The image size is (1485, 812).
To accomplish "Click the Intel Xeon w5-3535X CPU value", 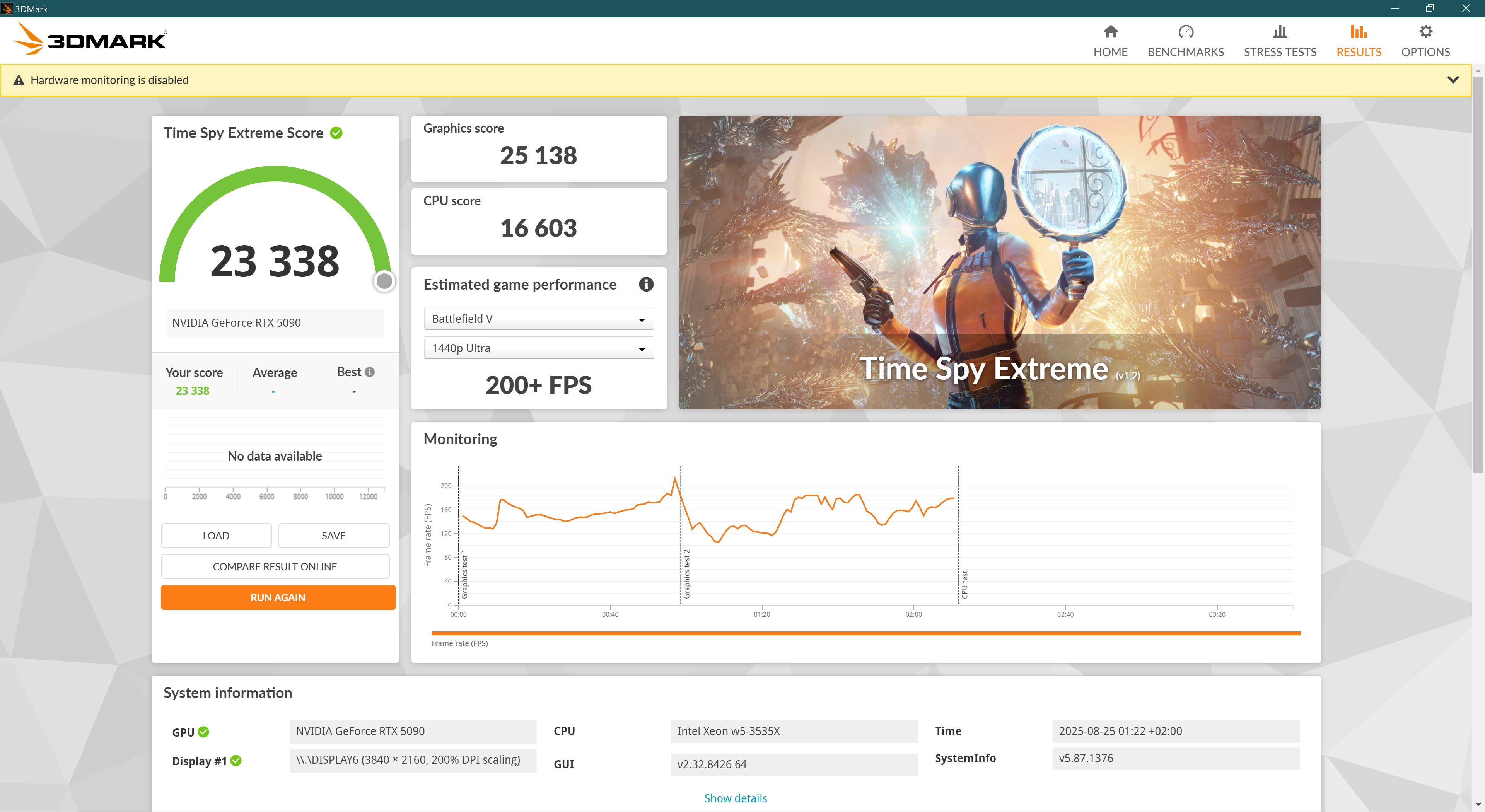I will pos(794,731).
